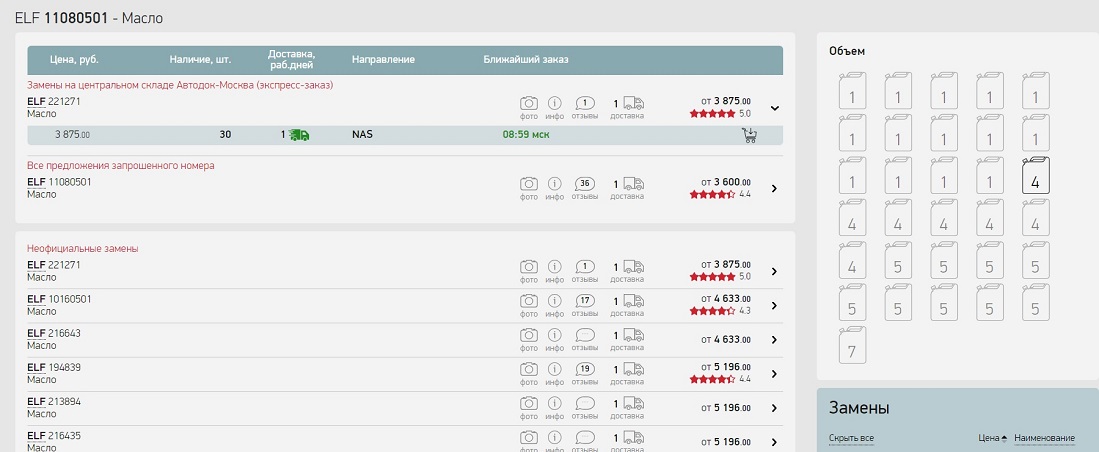Click stock quantity 30
This screenshot has width=1099, height=452.
pos(225,135)
